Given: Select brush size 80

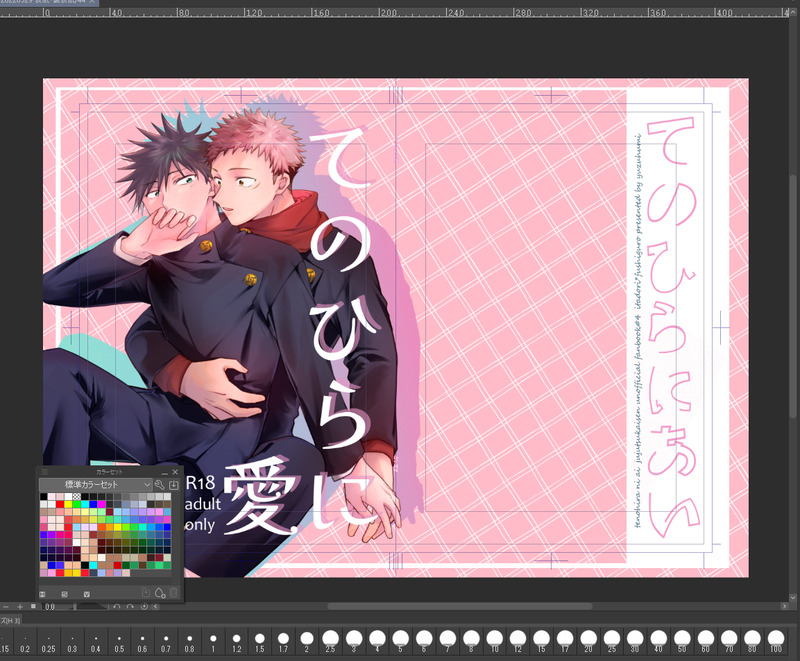Looking at the screenshot, I should (753, 642).
